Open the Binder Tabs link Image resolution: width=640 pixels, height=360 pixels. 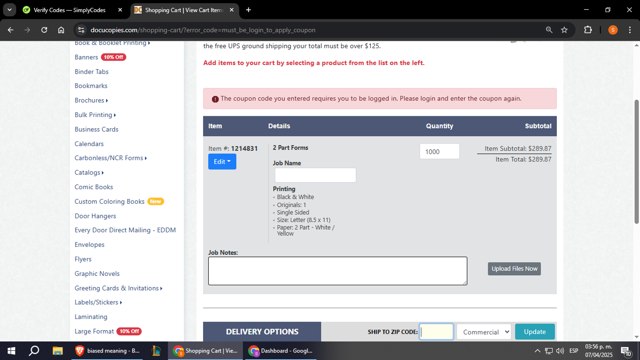pyautogui.click(x=91, y=71)
